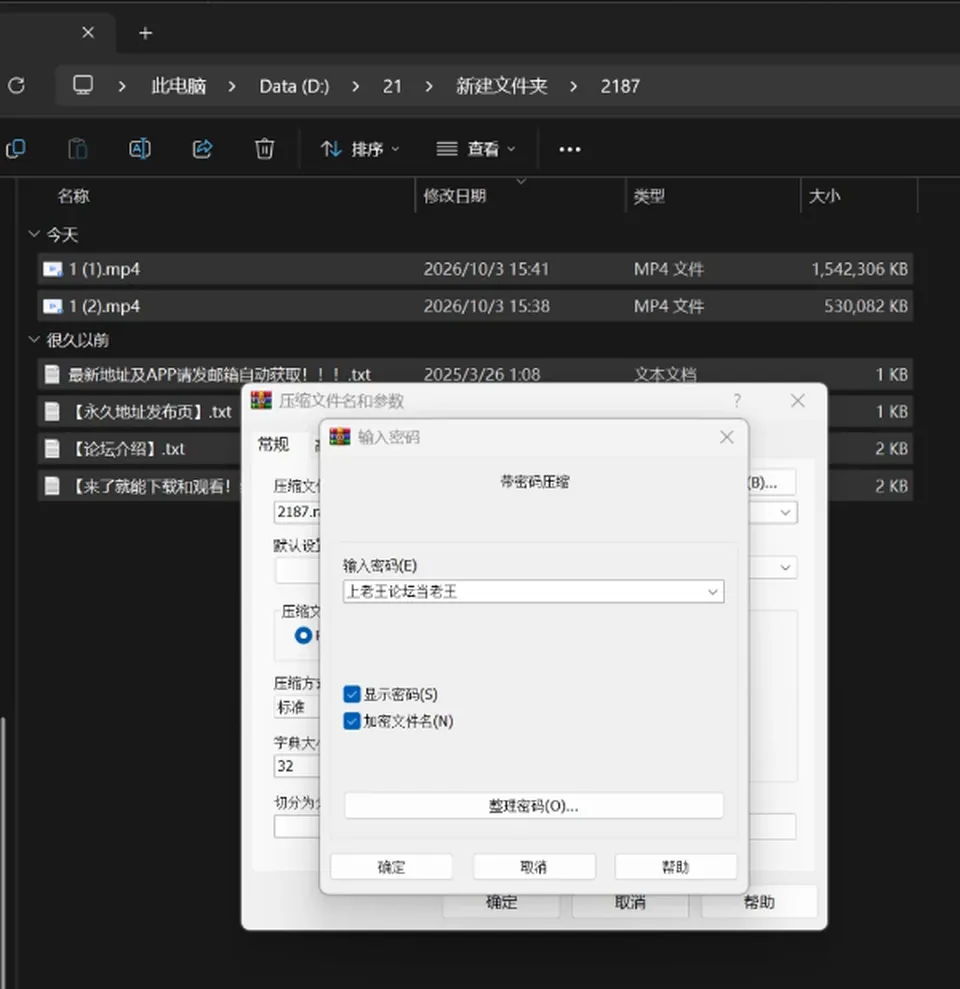Open the three-dot more options menu
This screenshot has height=989, width=960.
pos(570,149)
